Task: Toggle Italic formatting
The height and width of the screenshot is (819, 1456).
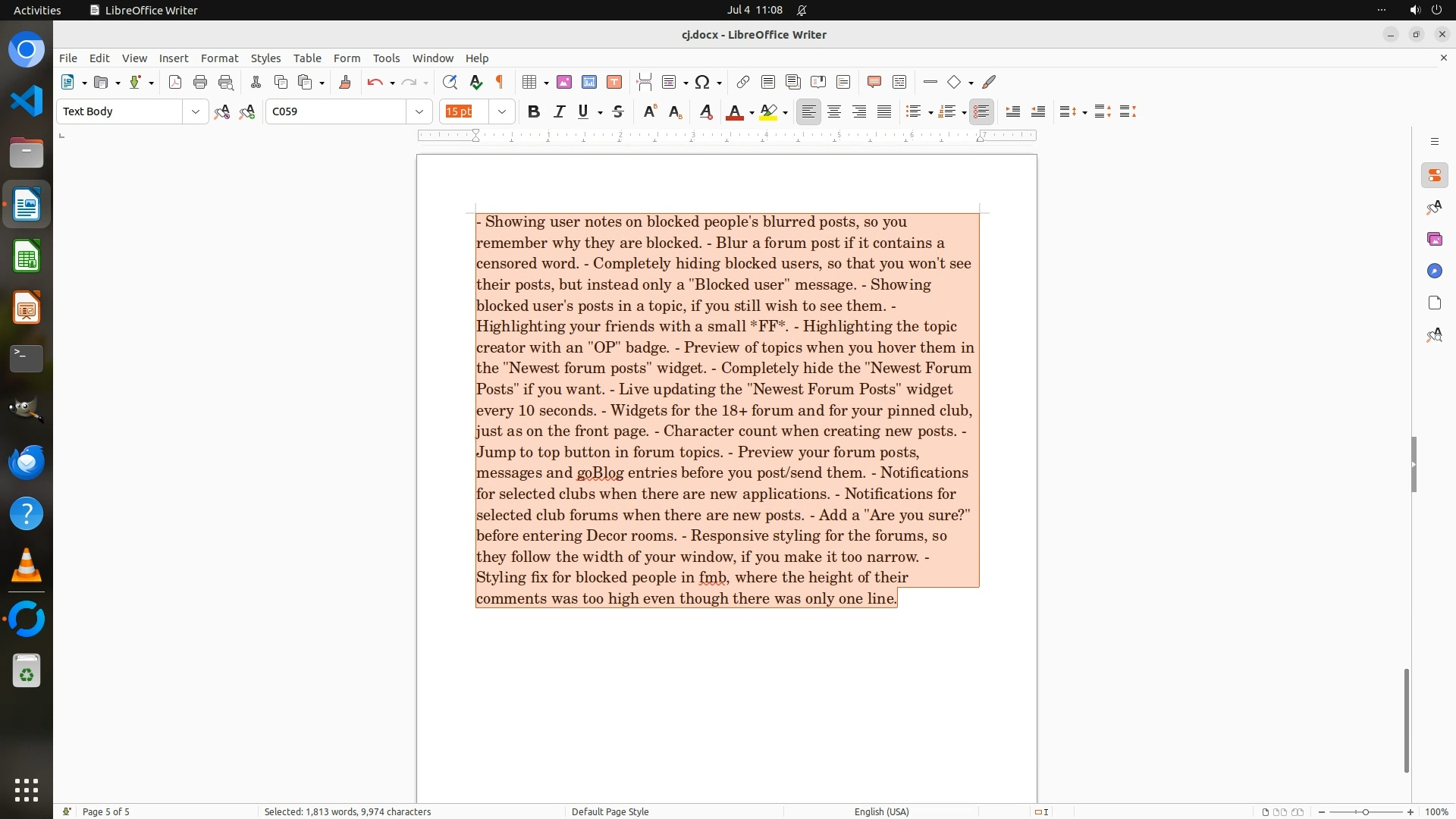Action: [x=559, y=111]
